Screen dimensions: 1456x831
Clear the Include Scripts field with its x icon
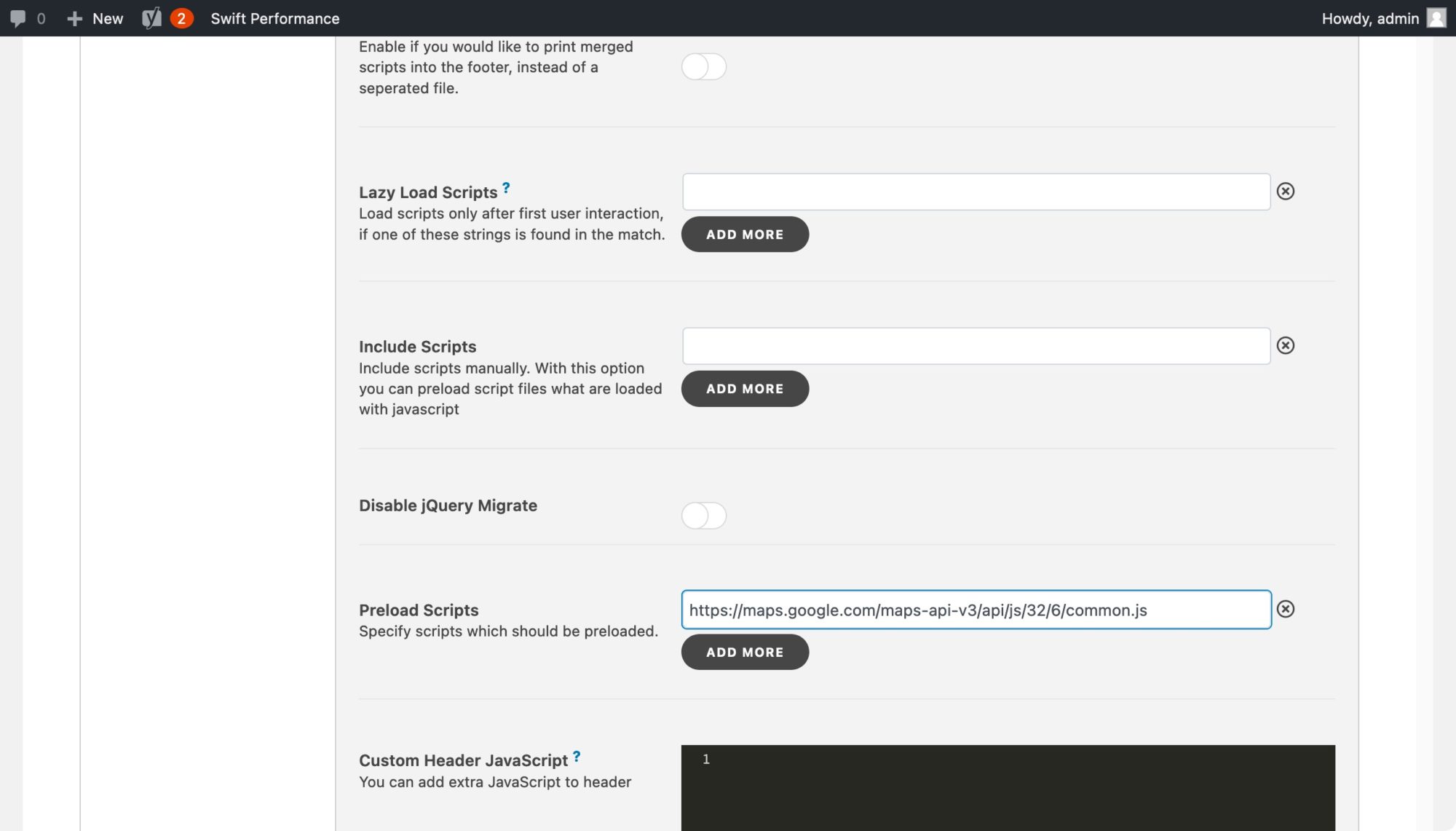click(1287, 346)
